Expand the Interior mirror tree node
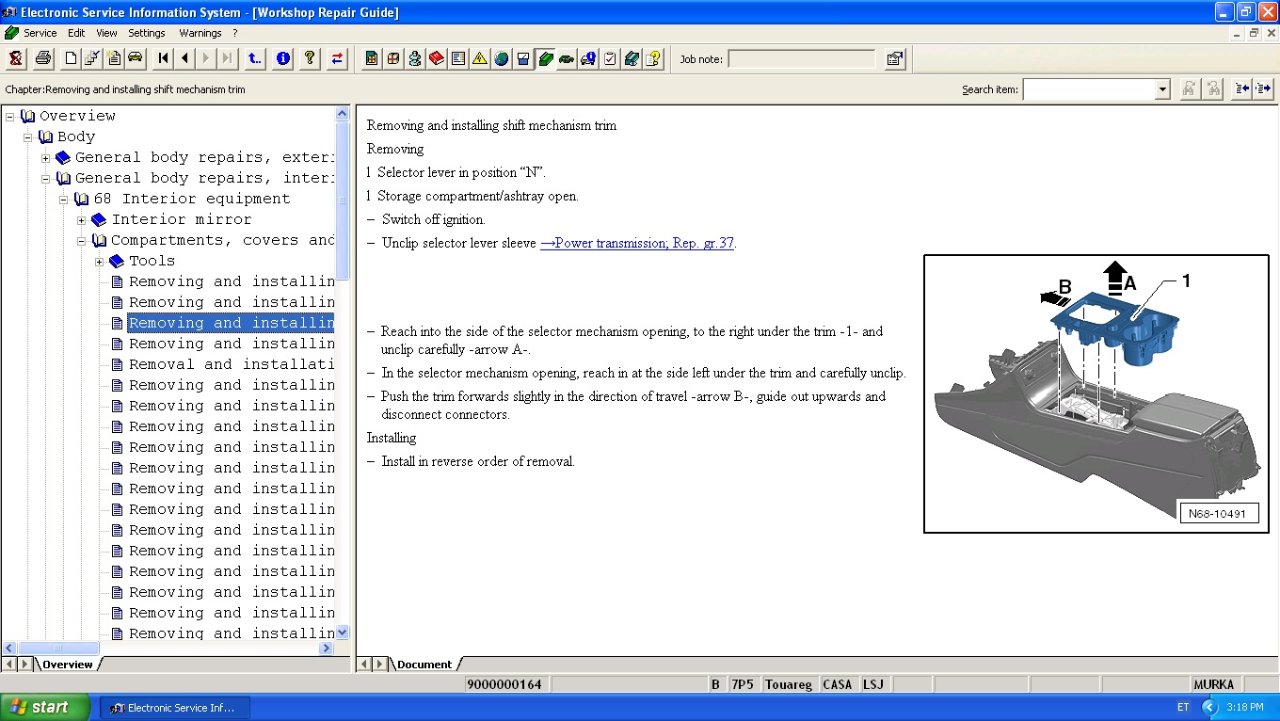Viewport: 1280px width, 721px height. (x=82, y=220)
